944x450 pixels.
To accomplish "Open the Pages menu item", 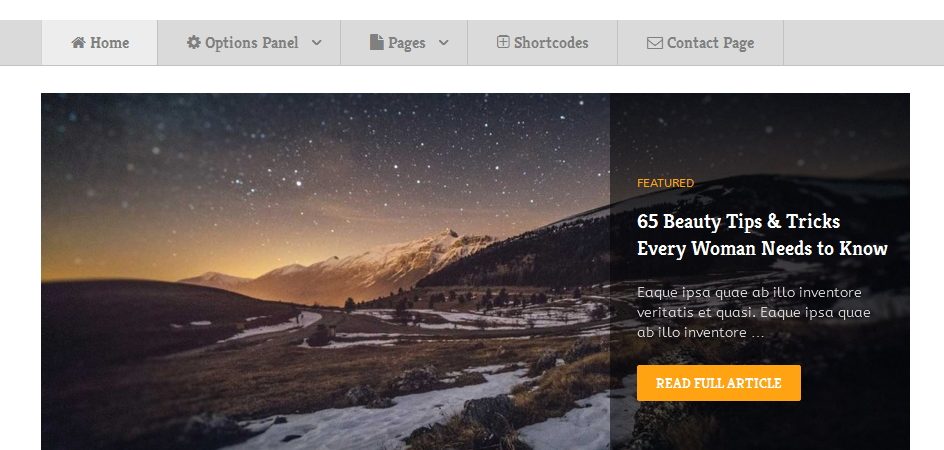I will 404,43.
